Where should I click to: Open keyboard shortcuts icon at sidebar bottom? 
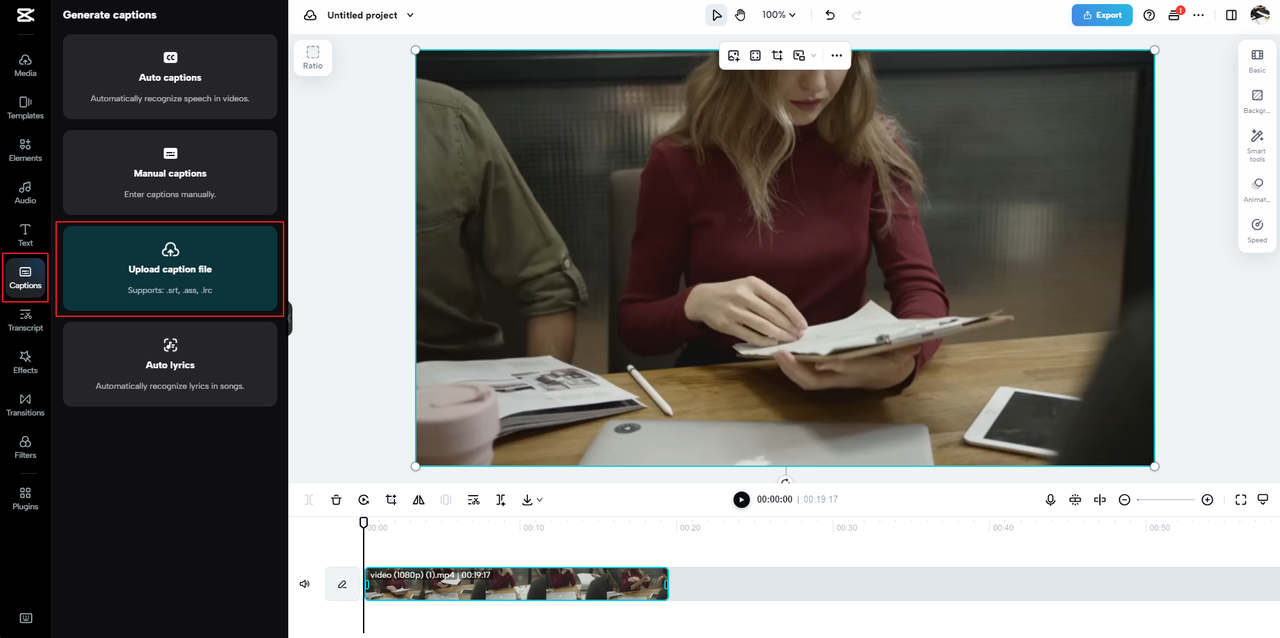pyautogui.click(x=25, y=618)
